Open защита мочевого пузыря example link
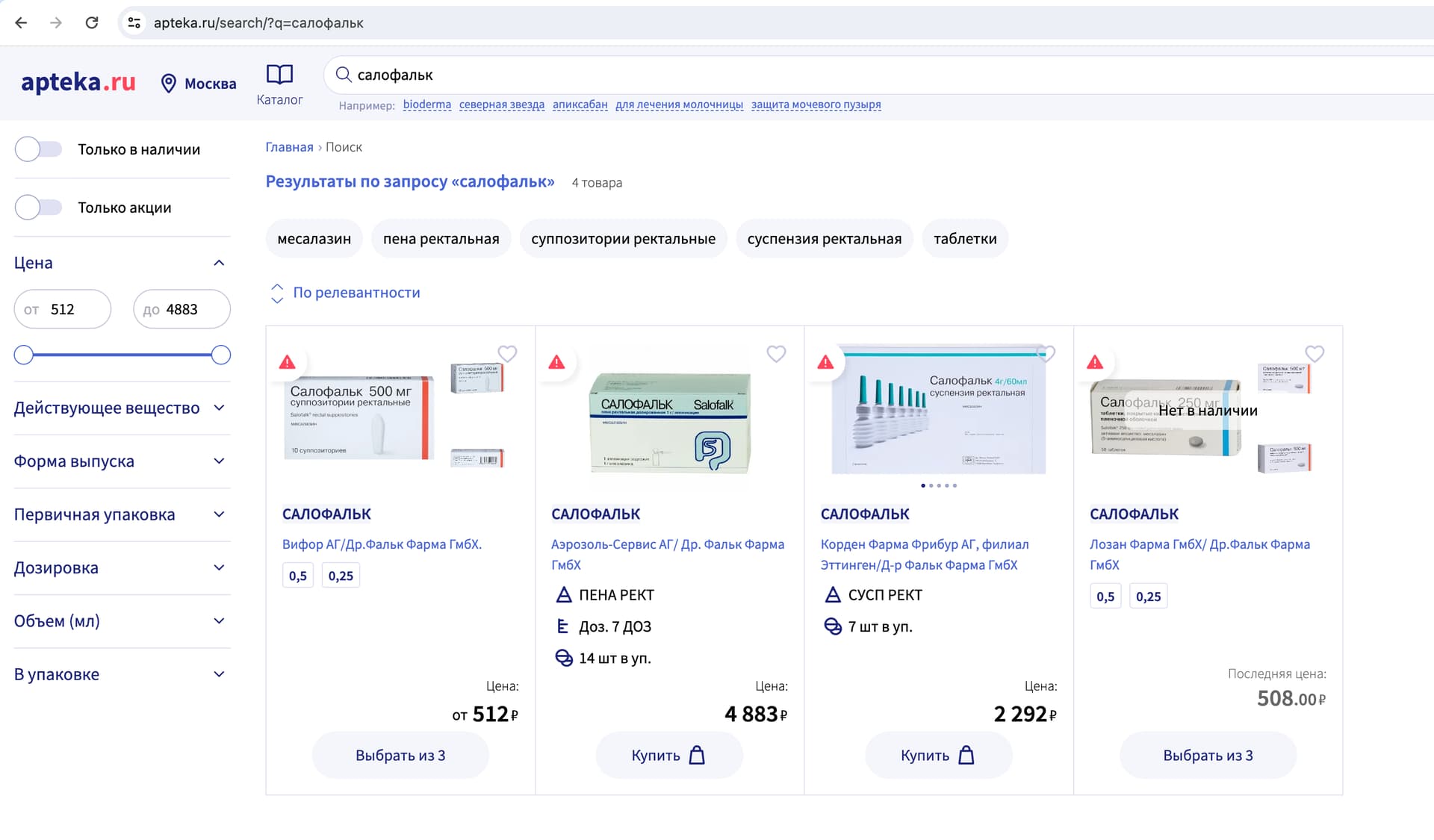Image resolution: width=1434 pixels, height=840 pixels. coord(816,105)
